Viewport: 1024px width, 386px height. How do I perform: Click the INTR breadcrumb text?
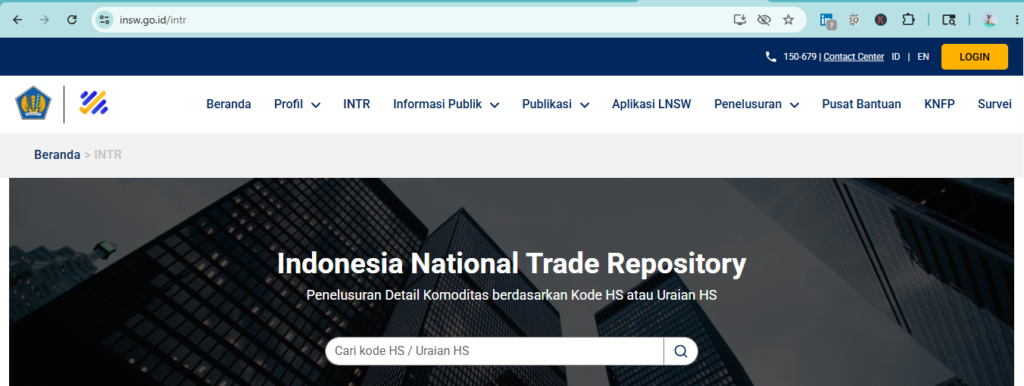pos(108,155)
